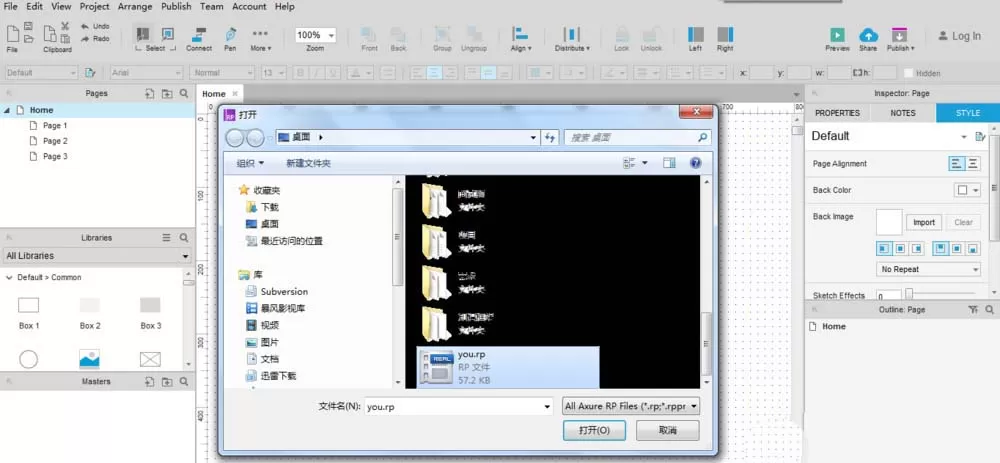This screenshot has width=1000, height=463.
Task: Click the 取消 button
Action: pyautogui.click(x=668, y=430)
